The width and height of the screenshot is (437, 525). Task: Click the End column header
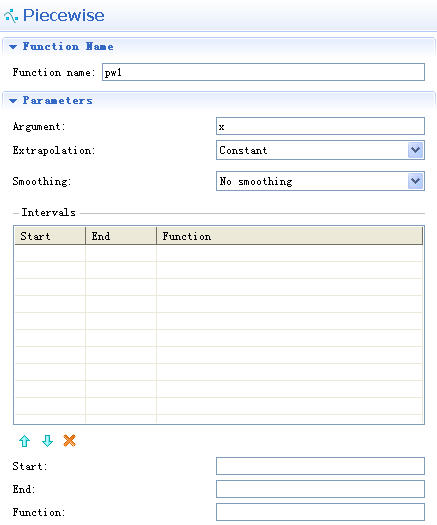coord(121,236)
